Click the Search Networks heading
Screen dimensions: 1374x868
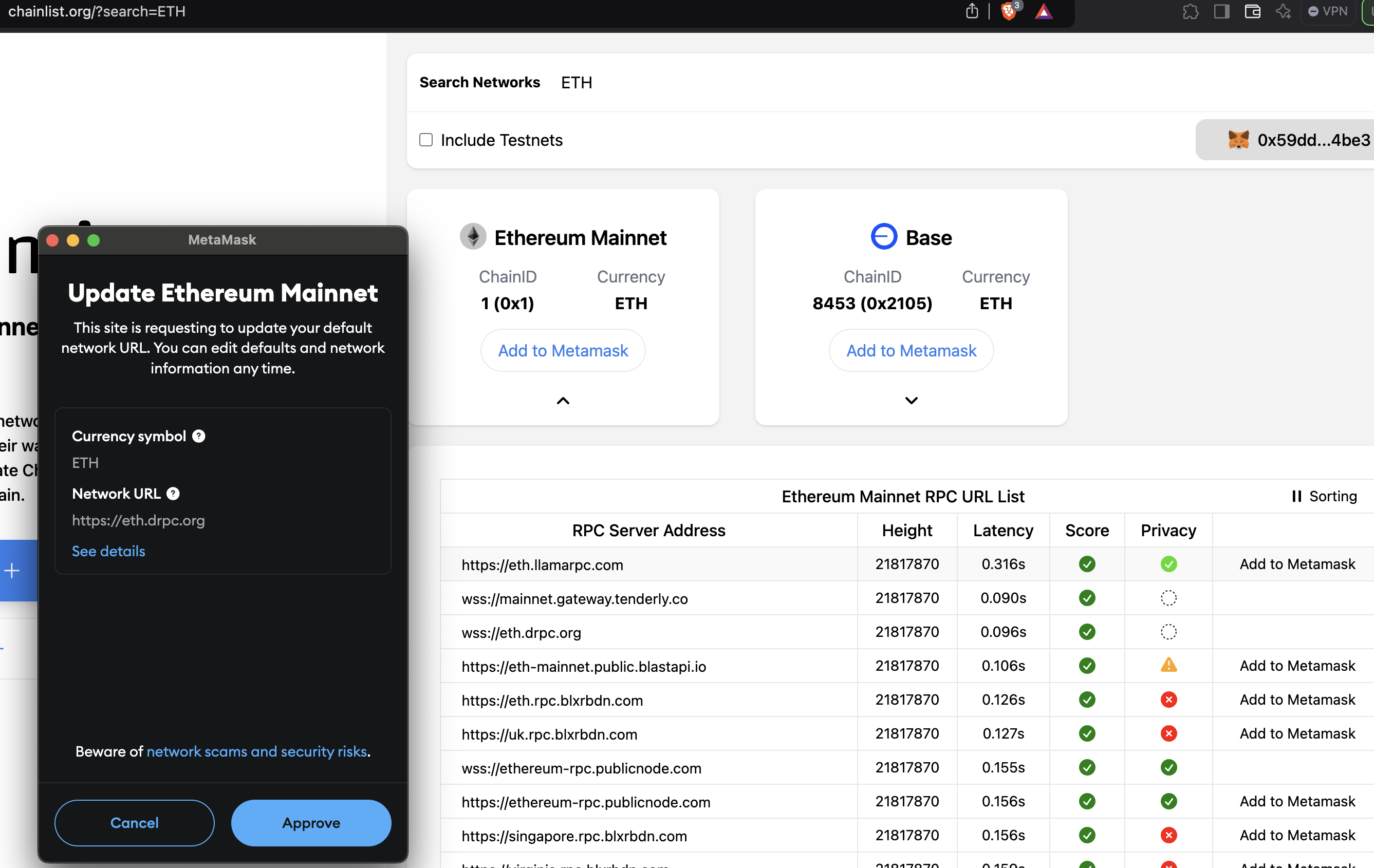(479, 82)
